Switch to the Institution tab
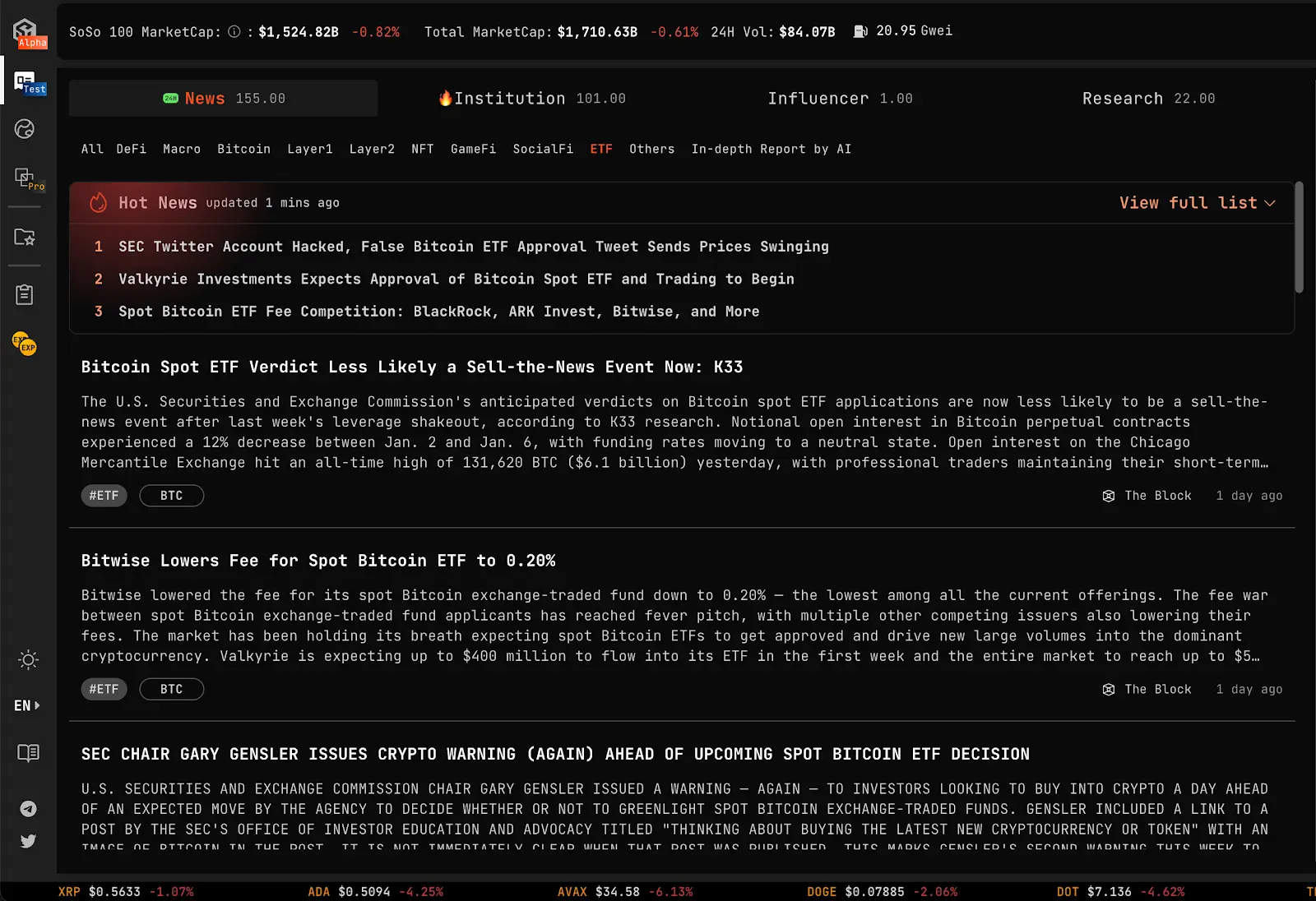This screenshot has width=1316, height=901. [x=532, y=99]
